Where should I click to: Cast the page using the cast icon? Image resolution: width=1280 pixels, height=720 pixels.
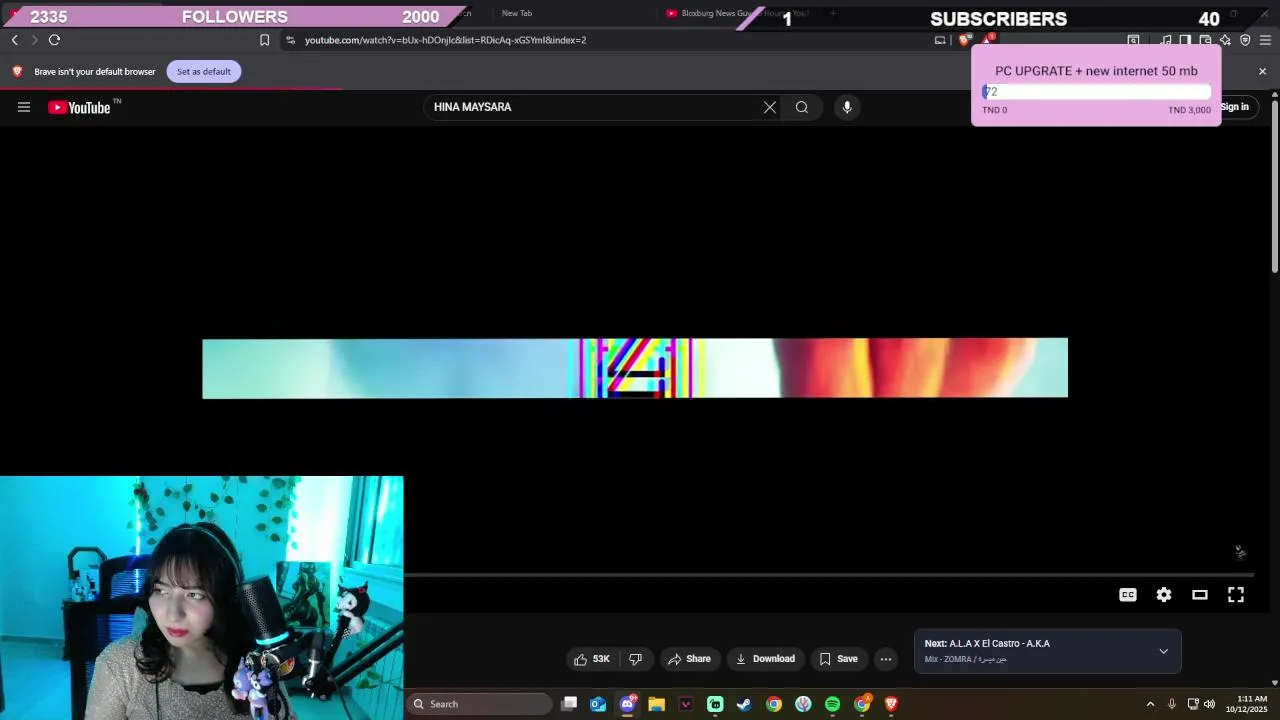pyautogui.click(x=940, y=40)
